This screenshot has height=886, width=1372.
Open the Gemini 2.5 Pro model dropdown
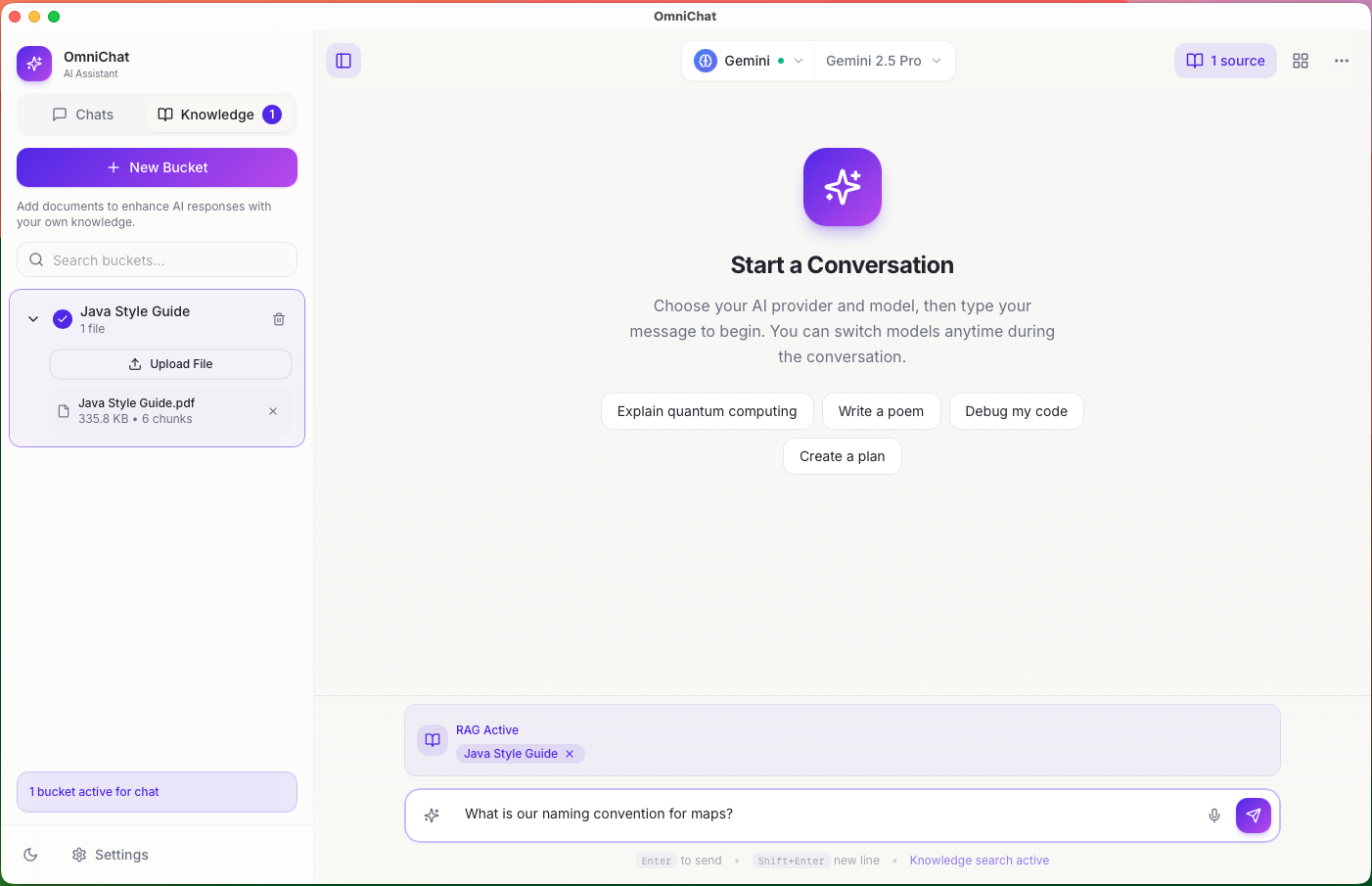[x=884, y=61]
